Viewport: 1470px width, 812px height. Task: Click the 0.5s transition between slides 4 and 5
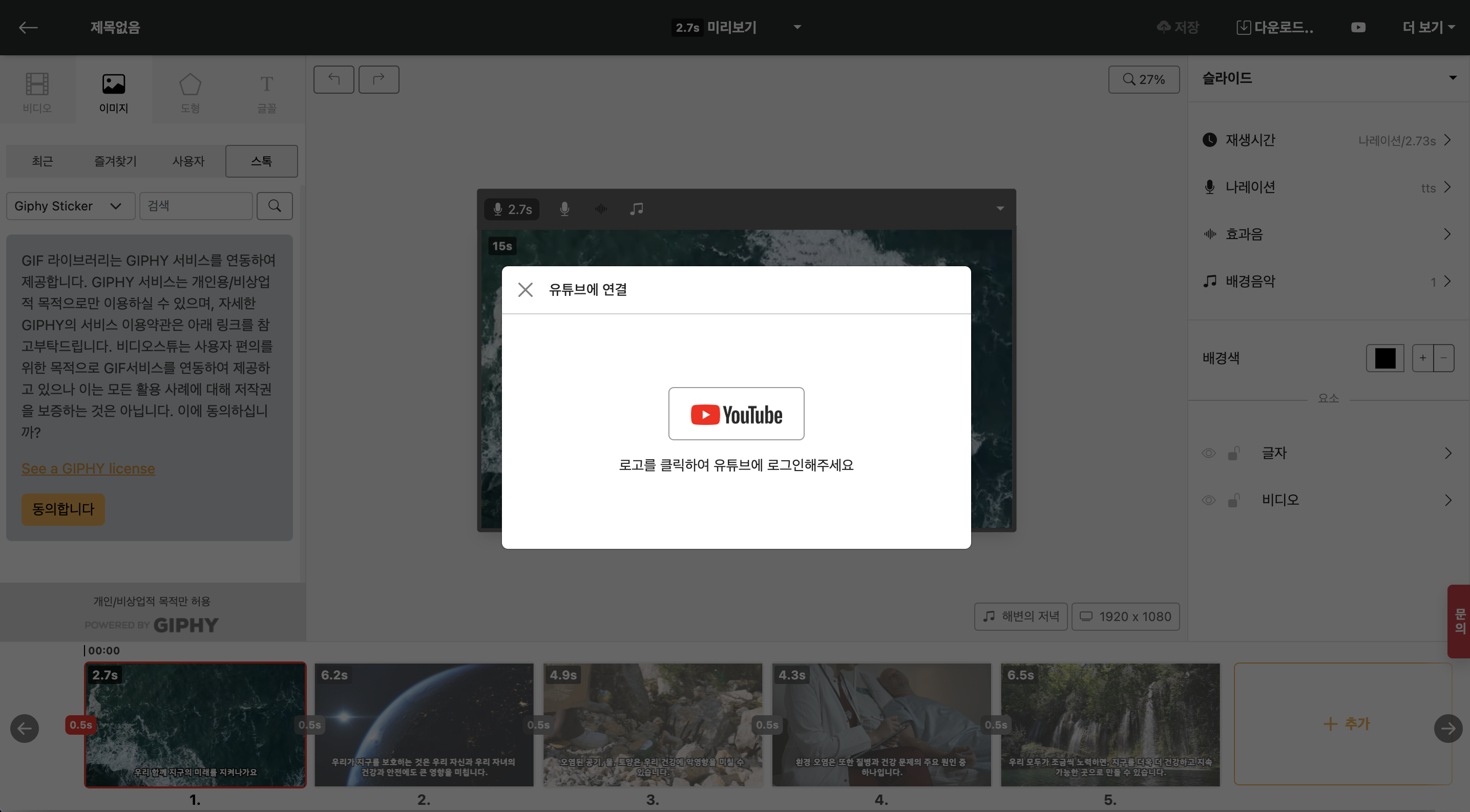pyautogui.click(x=996, y=725)
